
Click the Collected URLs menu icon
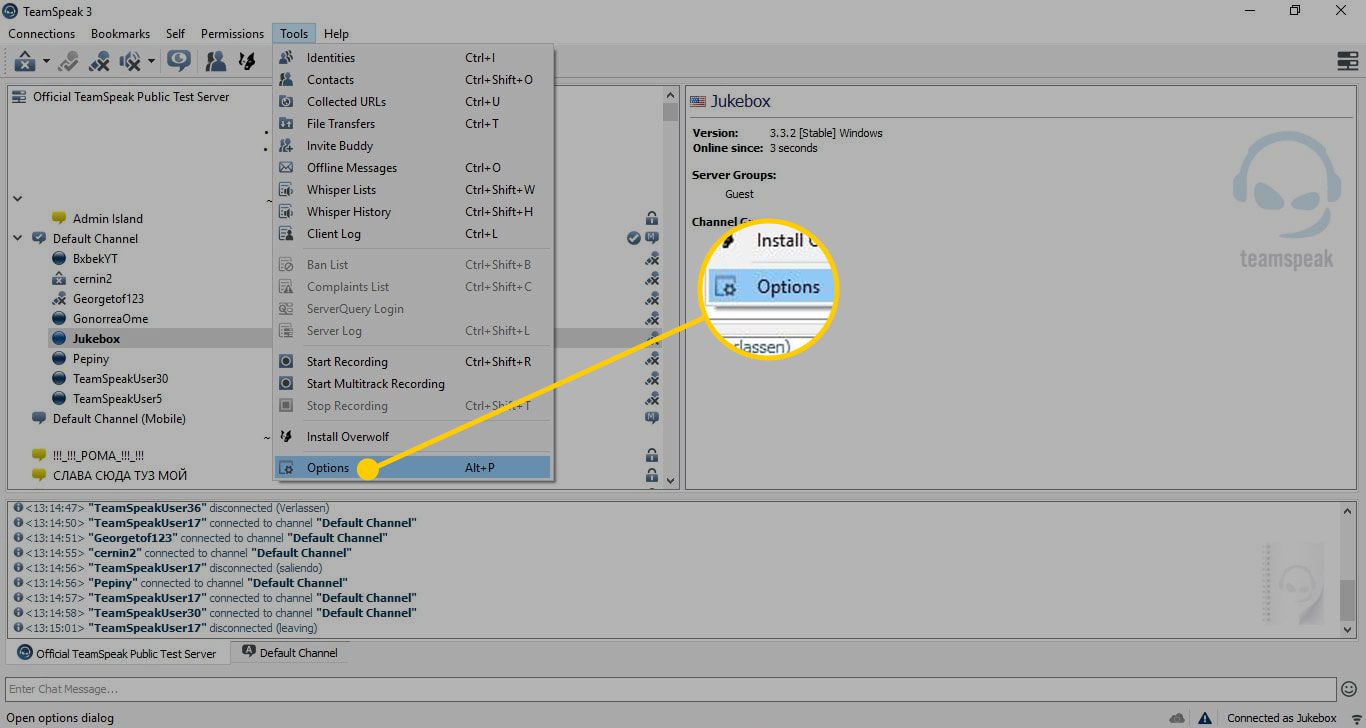tap(287, 102)
